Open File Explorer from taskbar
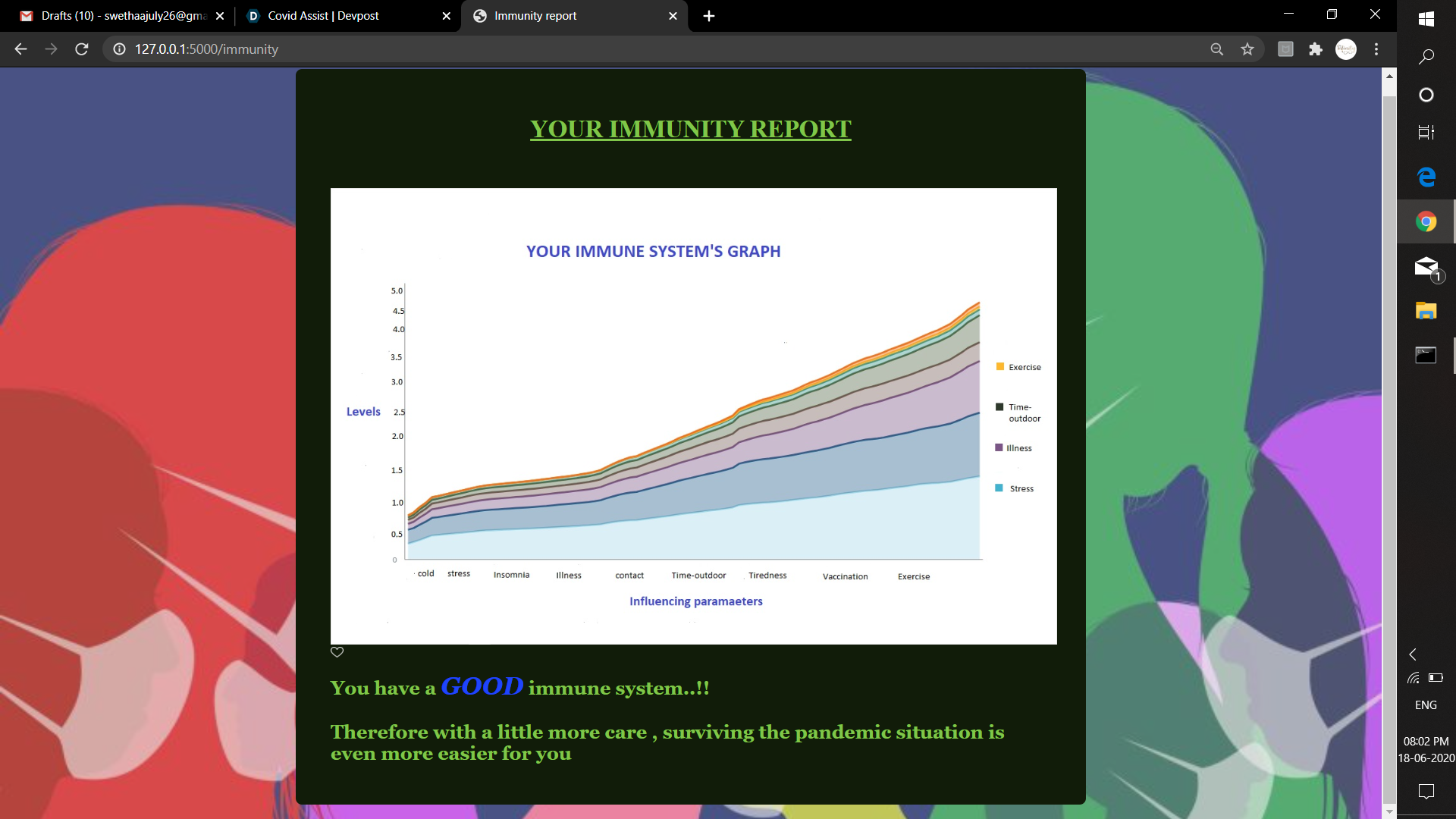This screenshot has height=819, width=1456. pos(1426,311)
